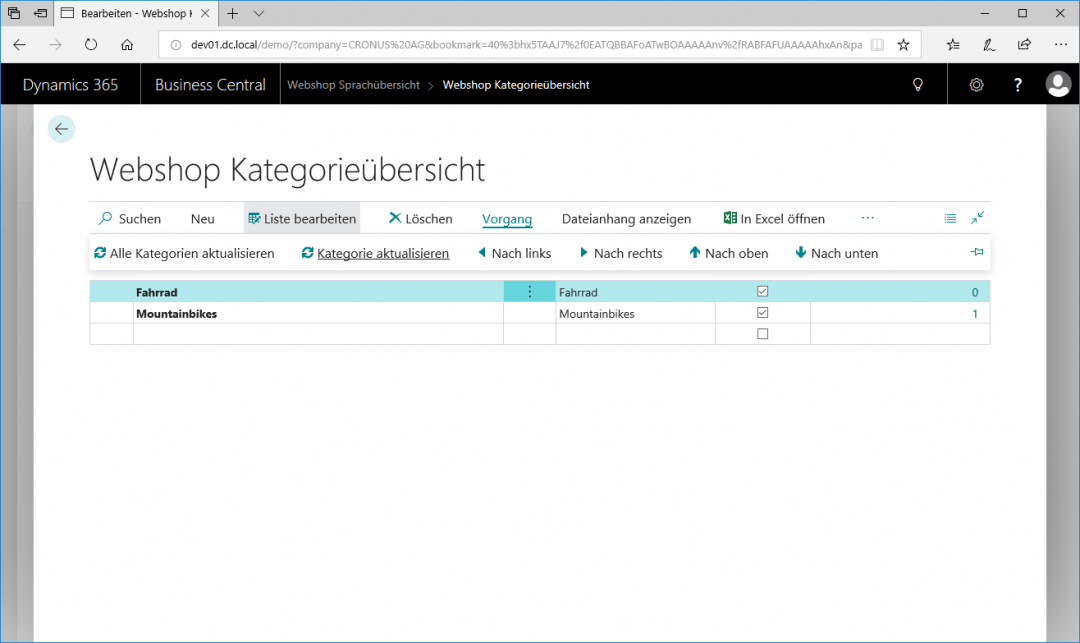Switch list view layout icon
This screenshot has width=1080, height=643.
950,218
